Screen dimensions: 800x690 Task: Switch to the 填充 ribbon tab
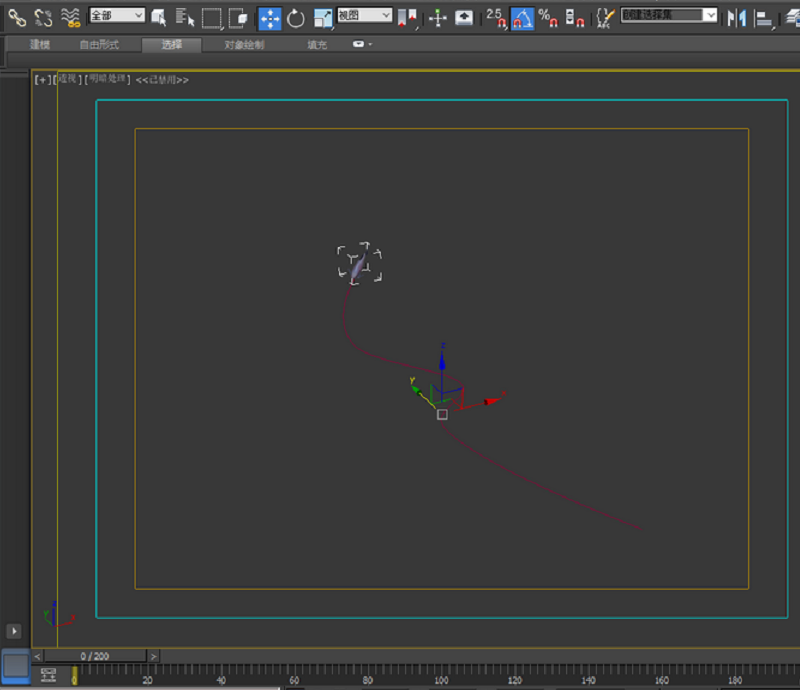pos(317,45)
